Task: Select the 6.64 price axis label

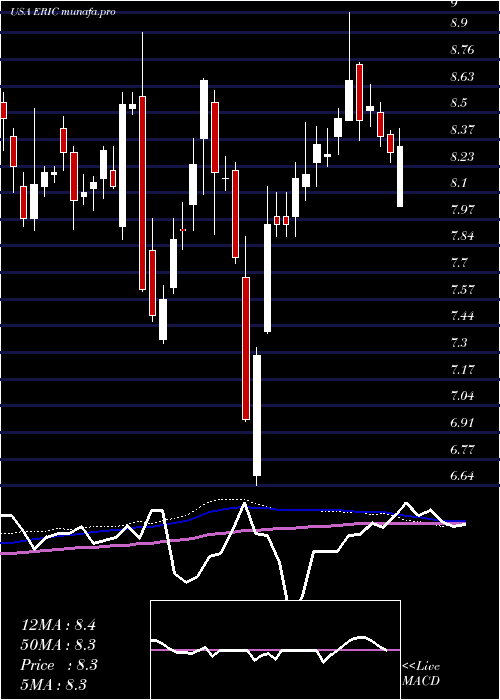Action: click(462, 476)
